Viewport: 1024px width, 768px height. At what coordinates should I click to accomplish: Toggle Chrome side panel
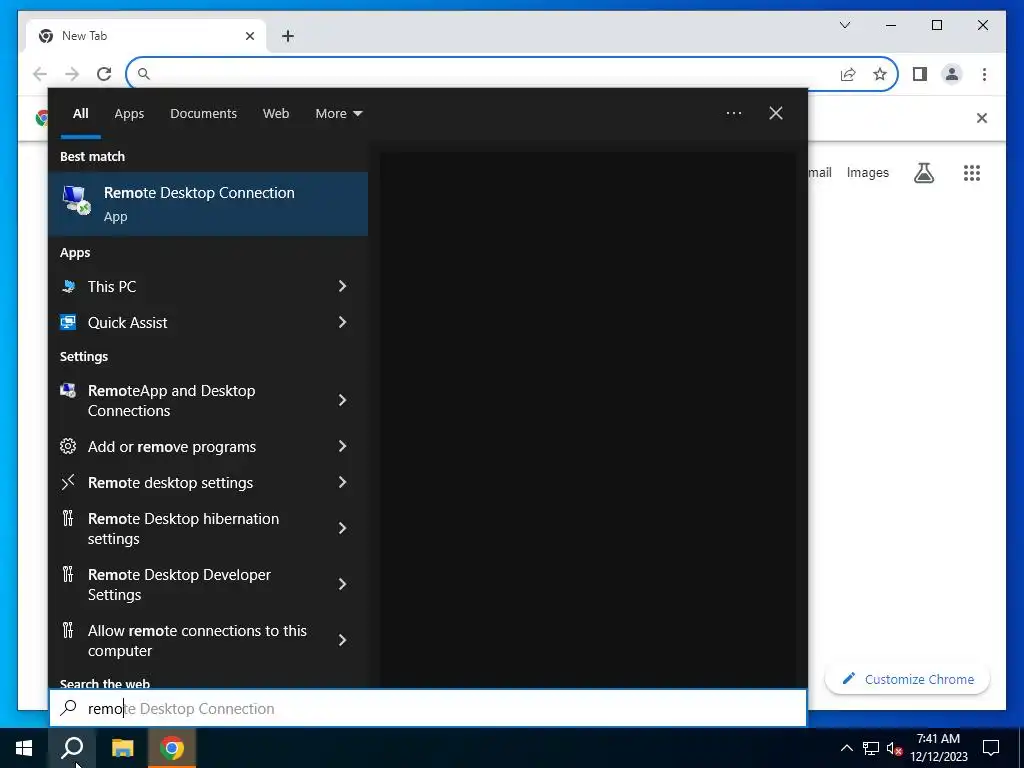click(920, 74)
